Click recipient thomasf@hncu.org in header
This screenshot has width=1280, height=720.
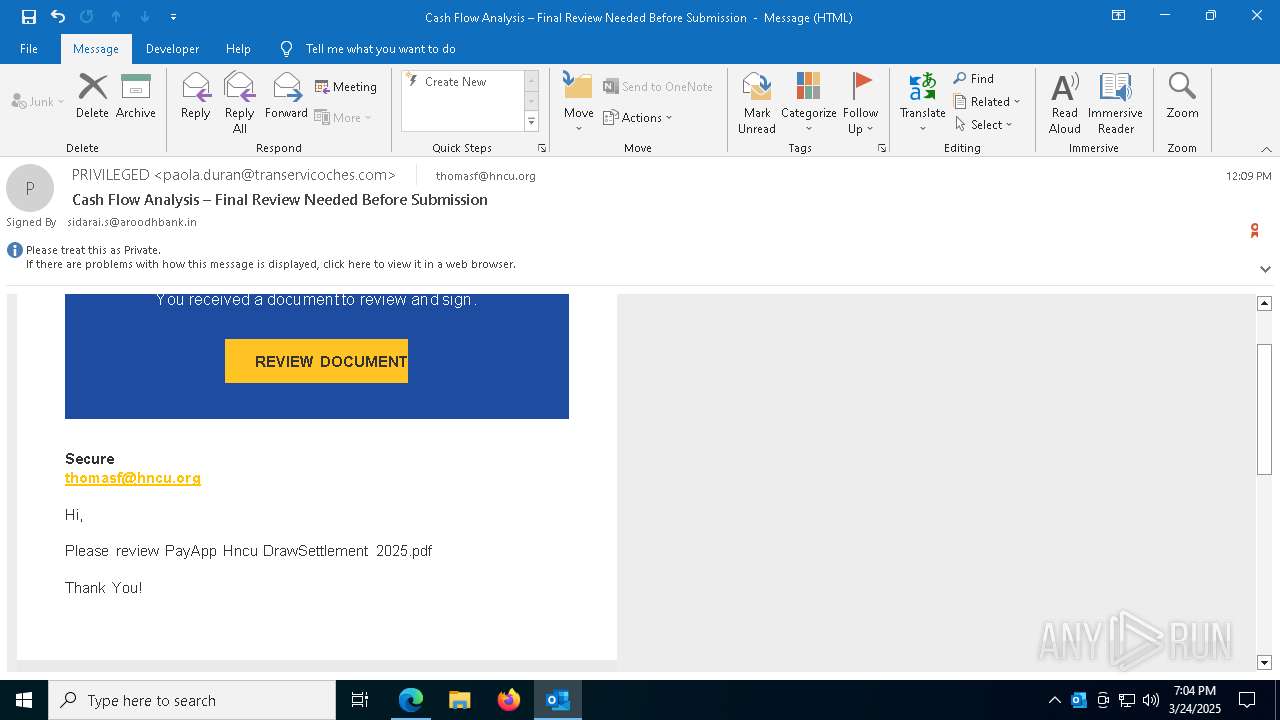click(485, 176)
